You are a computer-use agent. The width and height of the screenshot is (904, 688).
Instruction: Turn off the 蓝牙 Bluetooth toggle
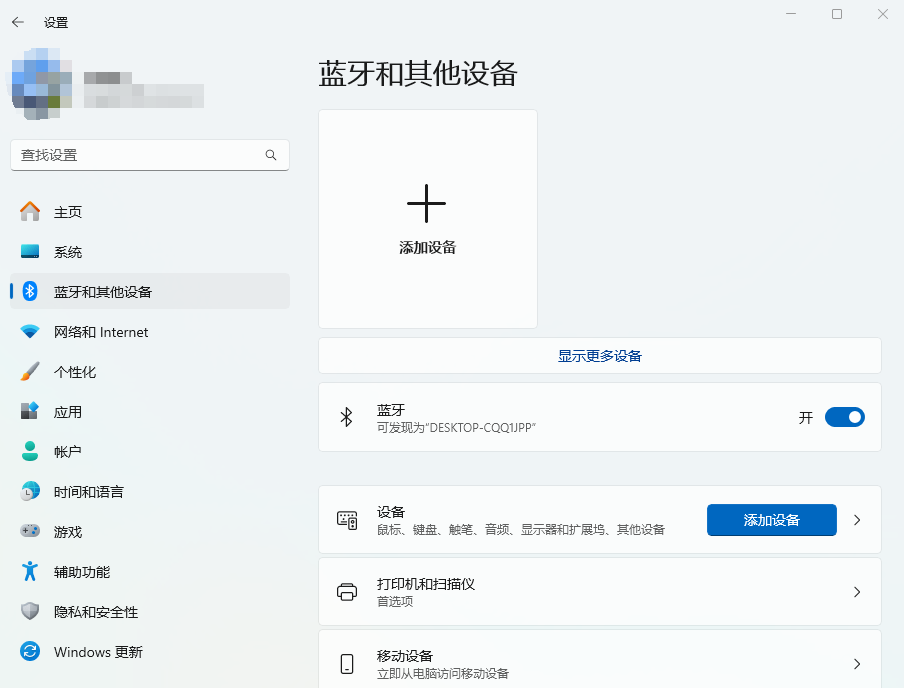point(844,417)
